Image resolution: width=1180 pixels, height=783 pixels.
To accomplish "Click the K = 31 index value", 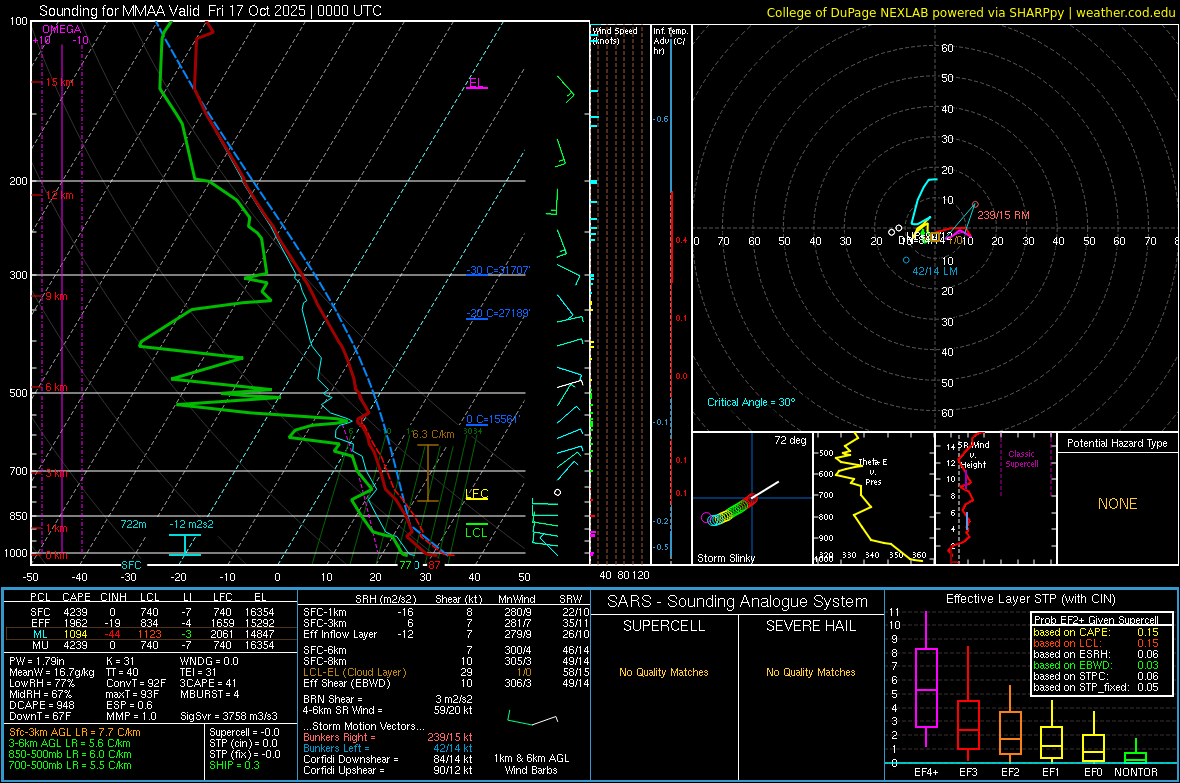I will tap(120, 661).
